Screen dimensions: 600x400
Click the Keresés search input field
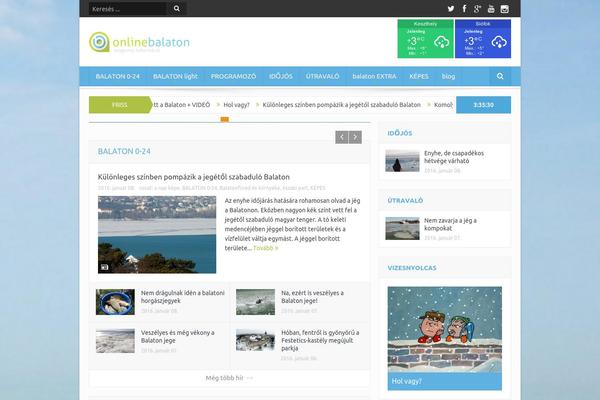tap(128, 8)
